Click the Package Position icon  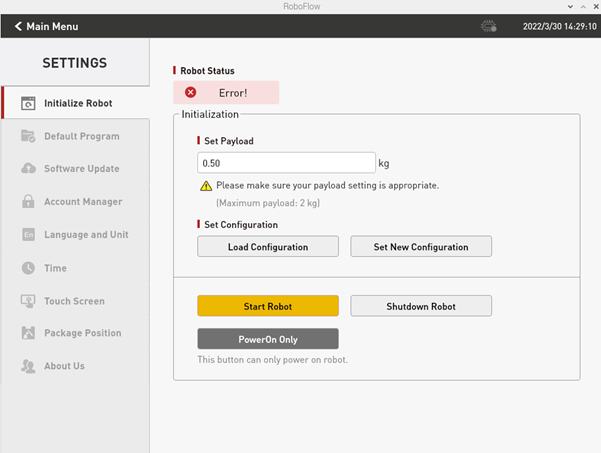click(28, 333)
